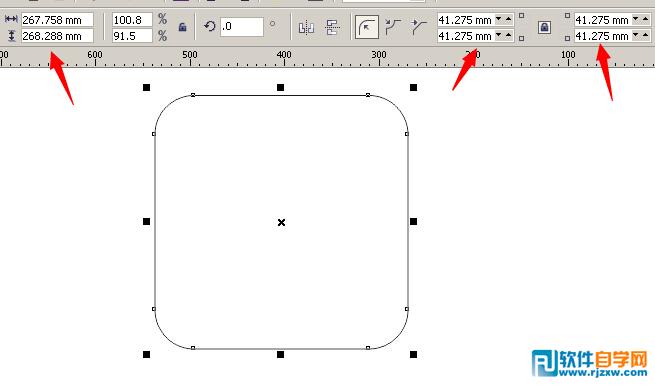Click the bottom-left corner radius field
Screen dimensions: 655x386
pos(465,36)
